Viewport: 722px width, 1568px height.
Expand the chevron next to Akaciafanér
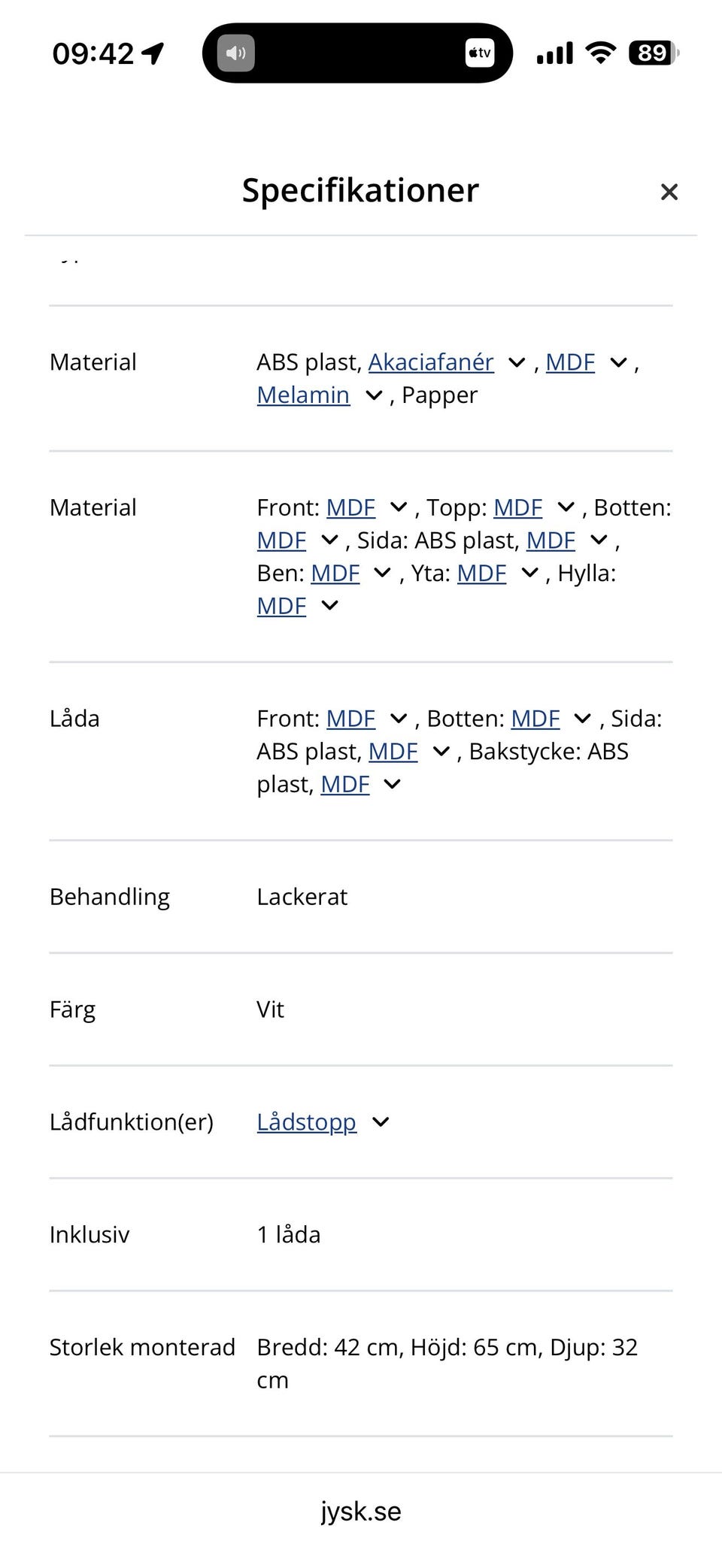[517, 363]
